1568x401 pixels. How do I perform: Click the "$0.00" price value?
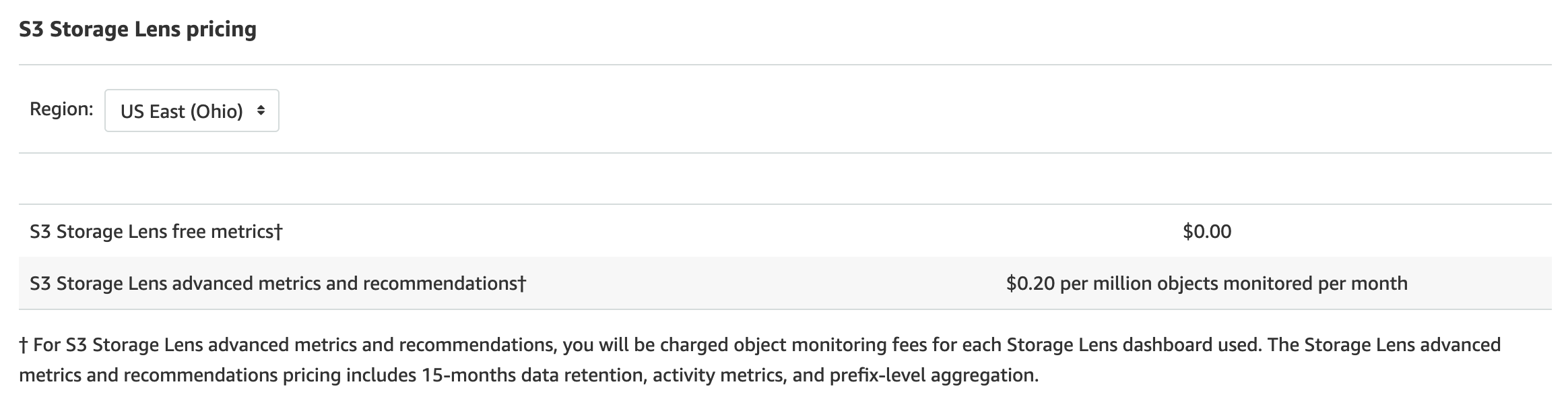1206,232
